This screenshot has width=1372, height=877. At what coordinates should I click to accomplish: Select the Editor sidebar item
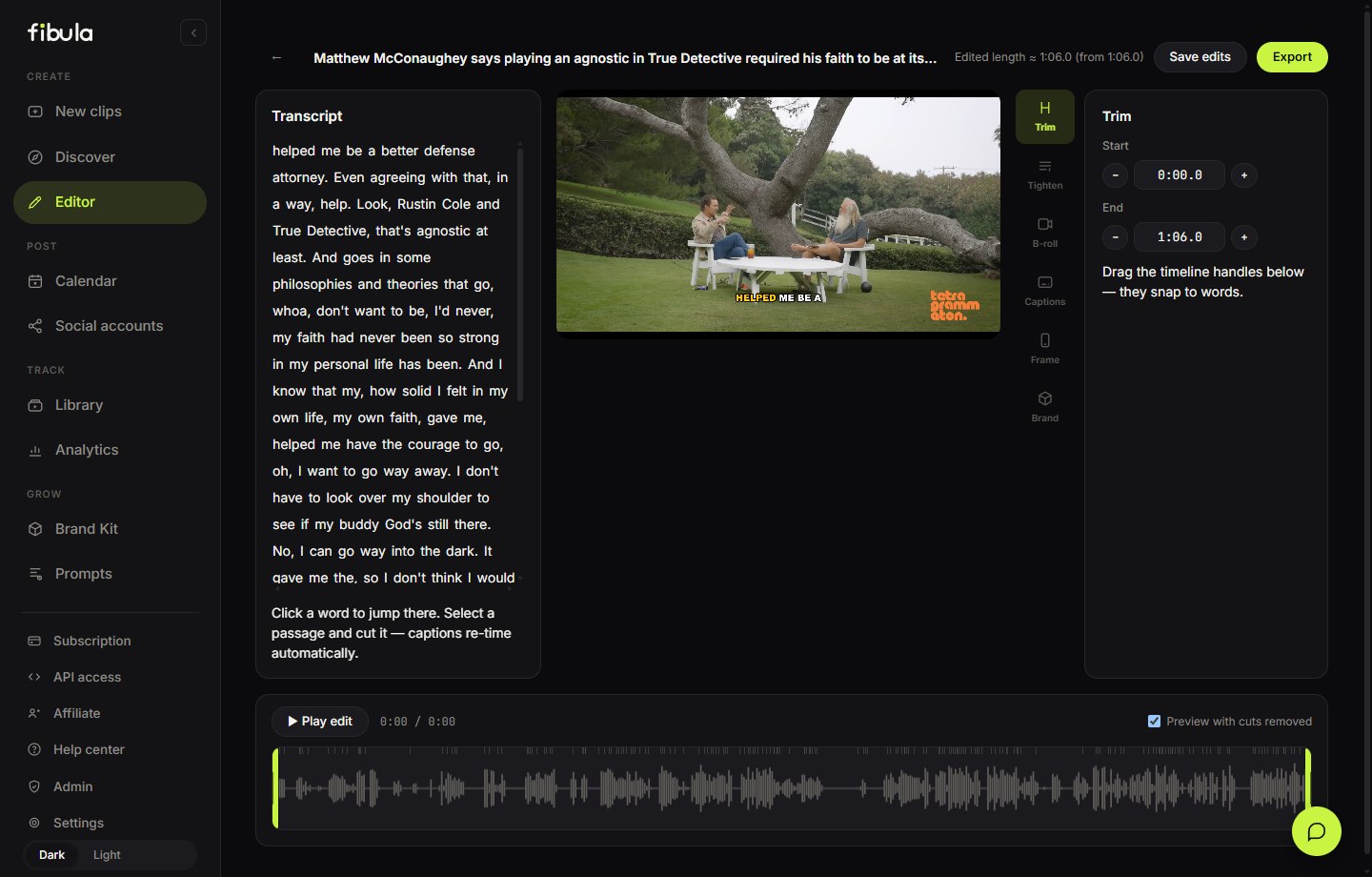110,202
